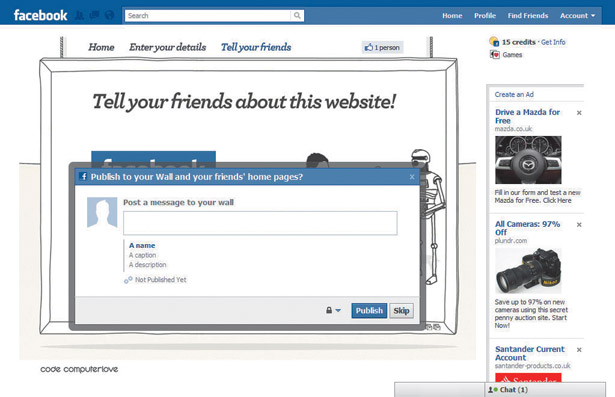Click the wall message text box
Image resolution: width=615 pixels, height=397 pixels.
tap(260, 223)
